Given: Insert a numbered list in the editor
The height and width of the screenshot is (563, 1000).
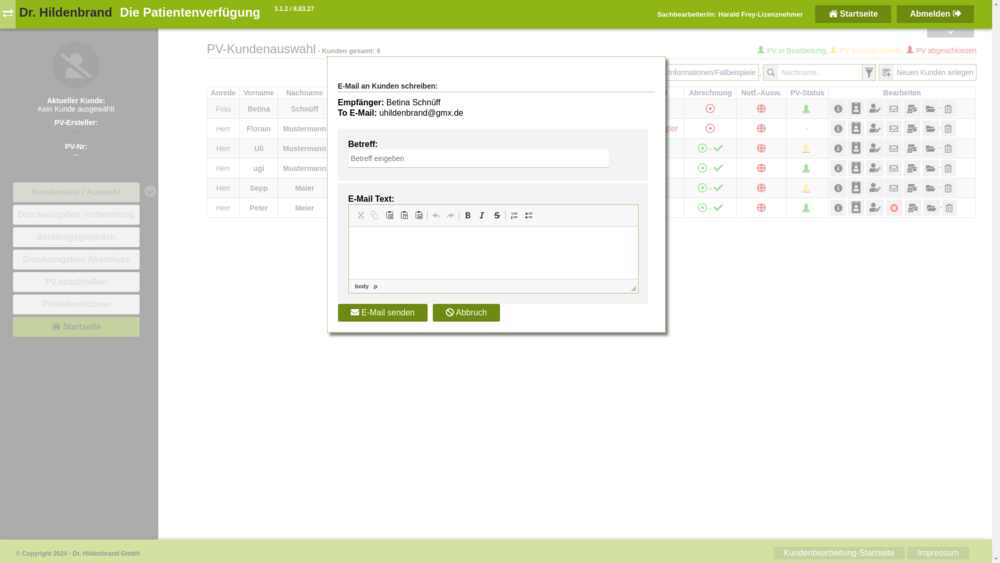Looking at the screenshot, I should 514,216.
